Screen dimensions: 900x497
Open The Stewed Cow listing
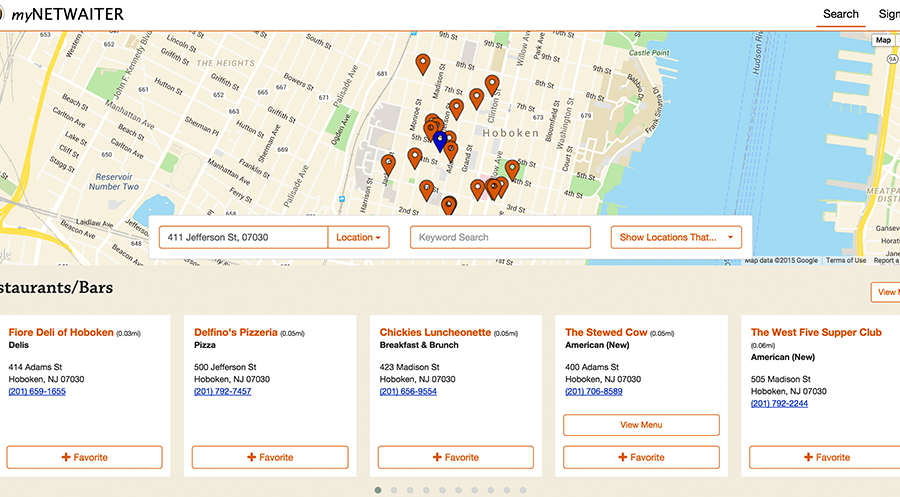coord(606,332)
